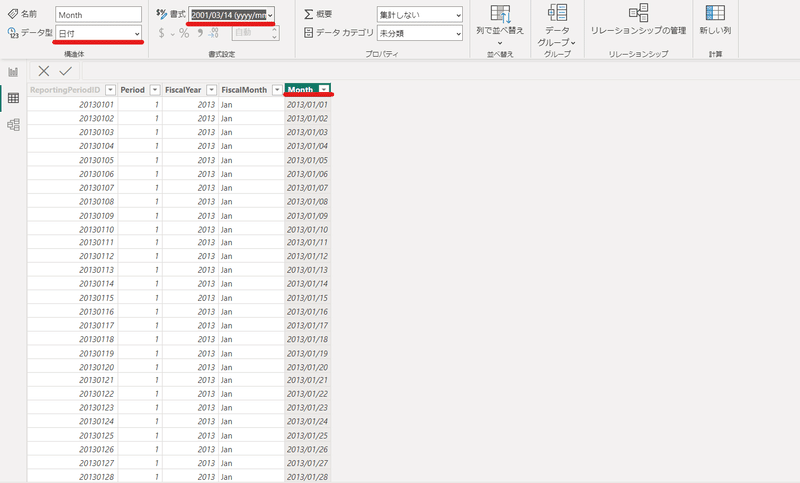The width and height of the screenshot is (800, 483).
Task: Click cell 20130120
Action: pyautogui.click(x=72, y=367)
